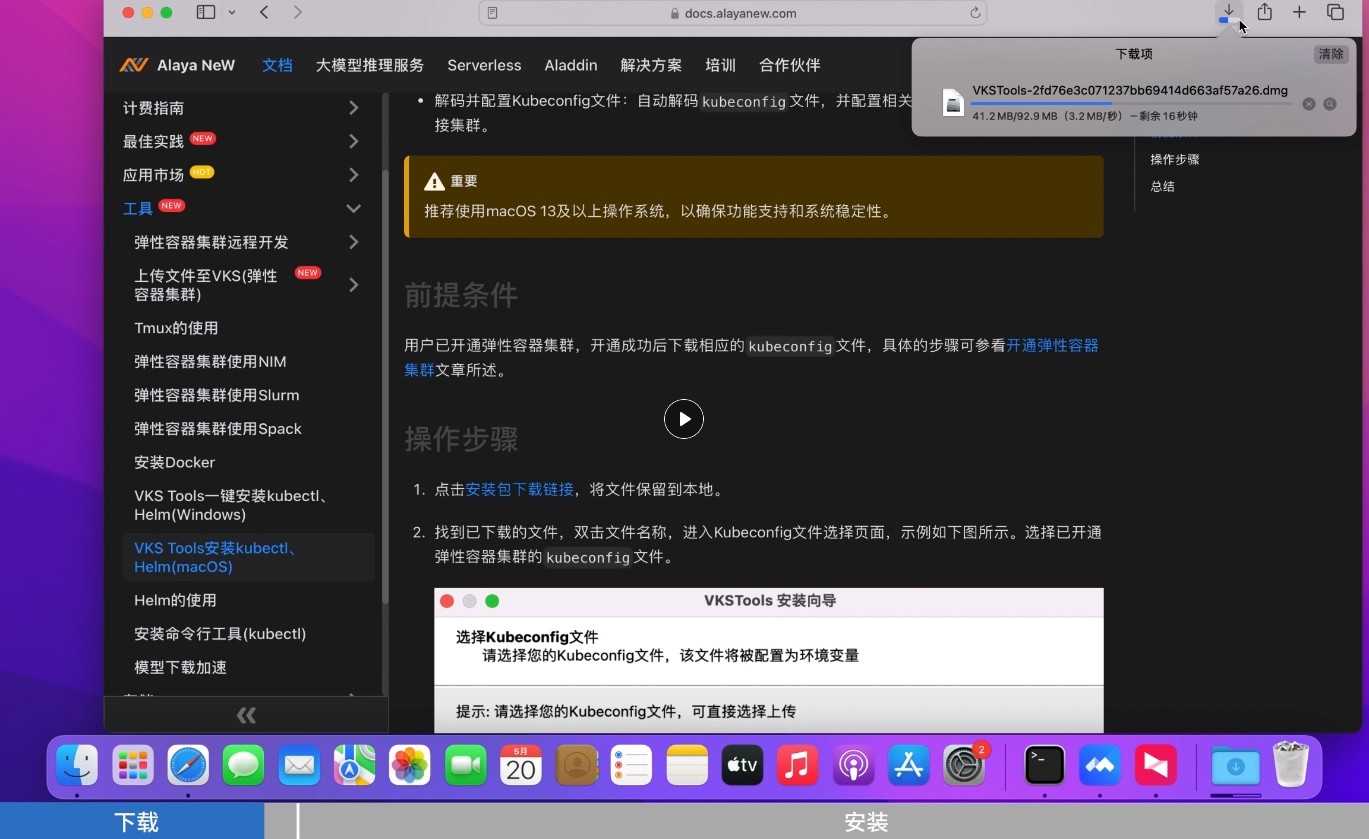Expand the 应用市场 sidebar section
The image size is (1369, 839).
(x=353, y=174)
